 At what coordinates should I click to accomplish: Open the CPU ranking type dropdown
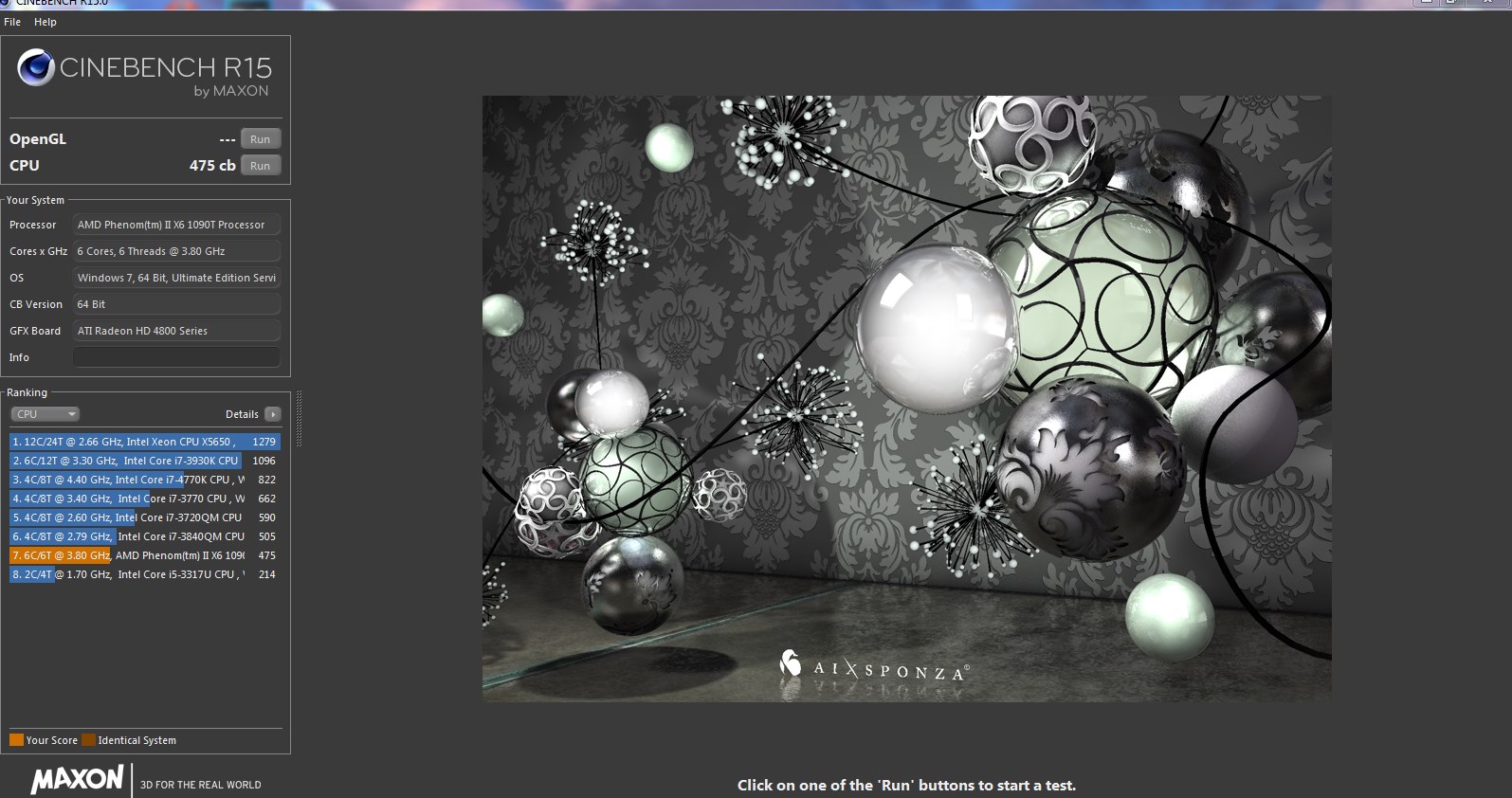tap(45, 414)
